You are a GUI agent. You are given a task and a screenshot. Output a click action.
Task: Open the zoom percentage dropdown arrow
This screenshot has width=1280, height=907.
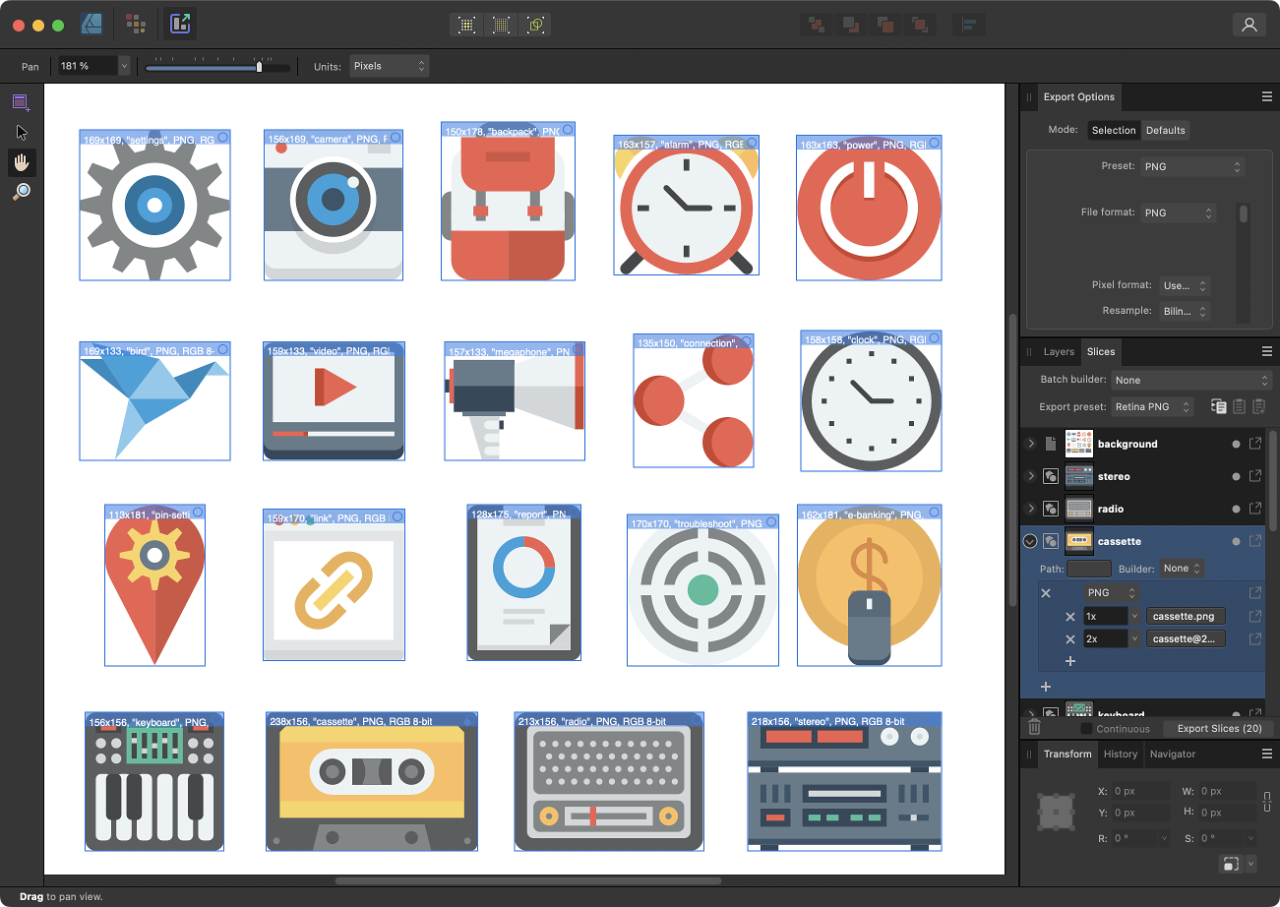(x=124, y=66)
